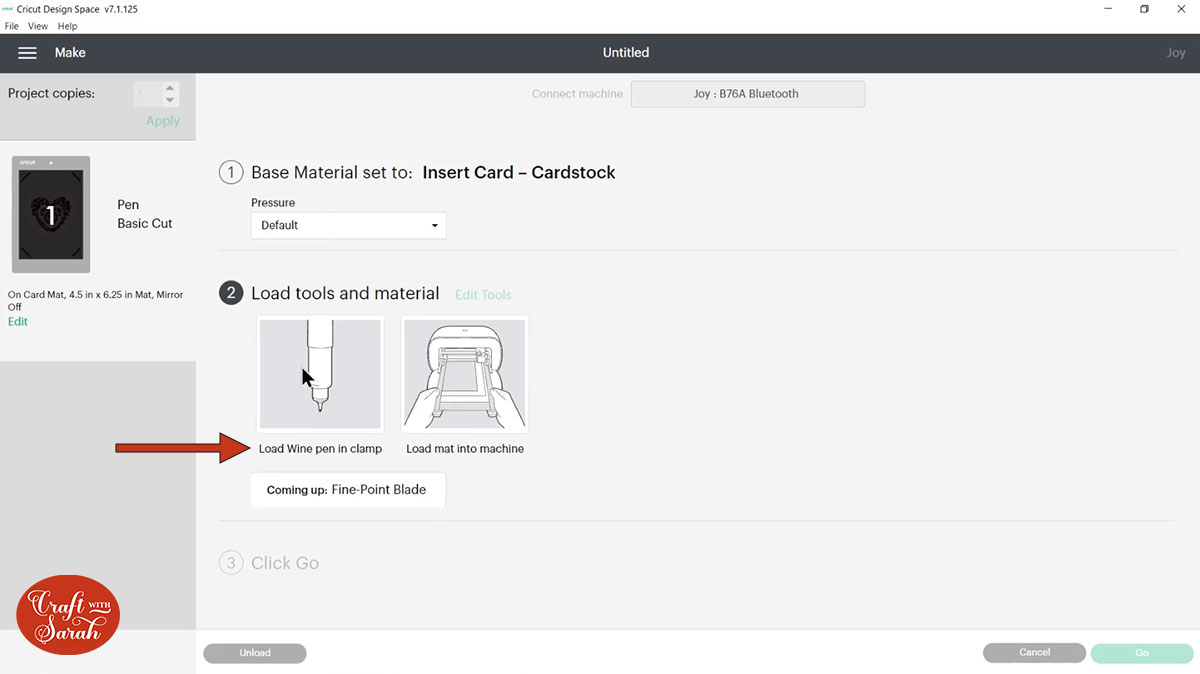Click the step 2 circled number icon
This screenshot has height=674, width=1200.
click(231, 293)
